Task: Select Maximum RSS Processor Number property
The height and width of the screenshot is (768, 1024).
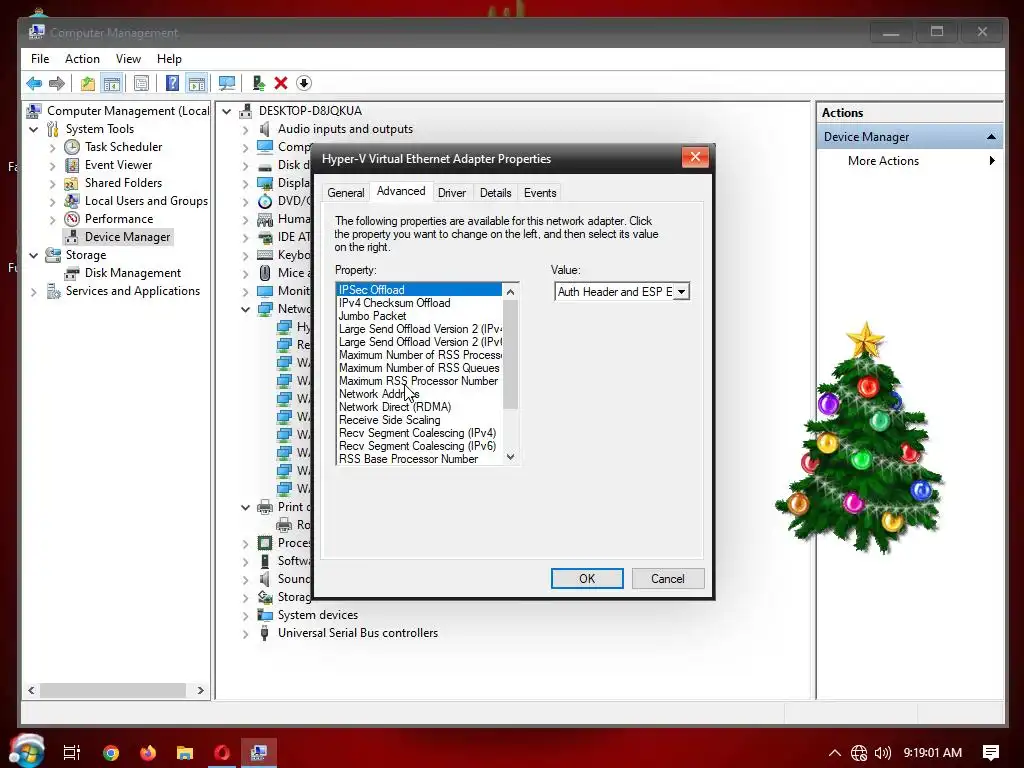Action: pos(419,381)
